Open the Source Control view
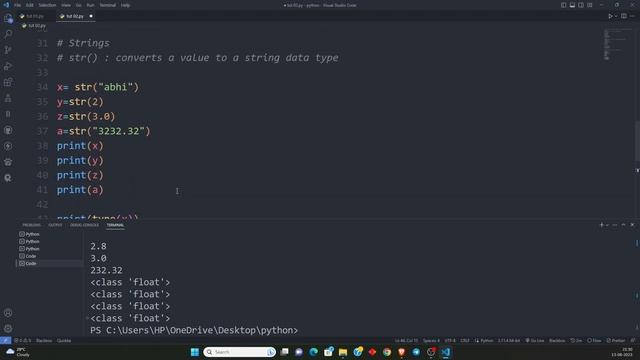Screen dimensions: 640x360 tap(8, 50)
